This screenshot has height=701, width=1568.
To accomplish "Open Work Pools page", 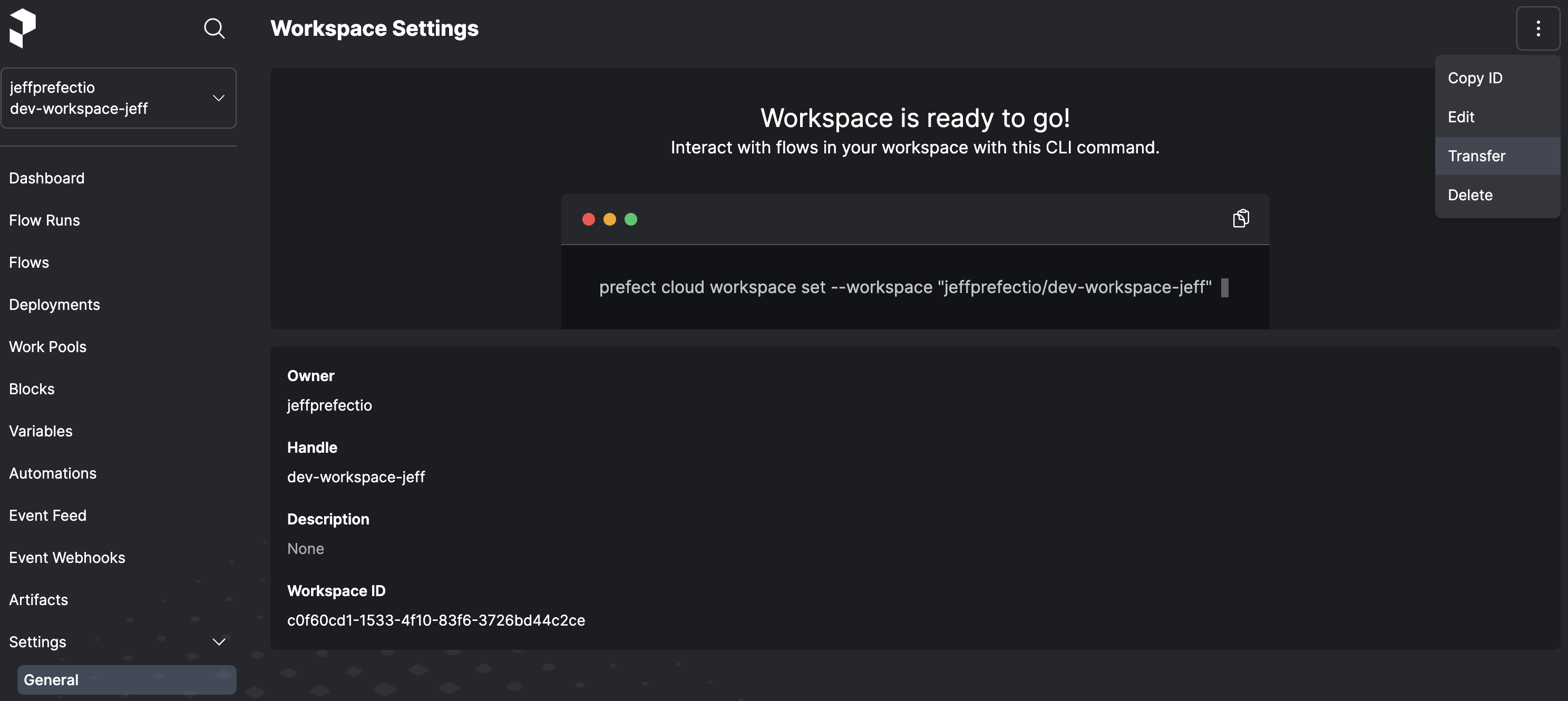I will (x=47, y=347).
